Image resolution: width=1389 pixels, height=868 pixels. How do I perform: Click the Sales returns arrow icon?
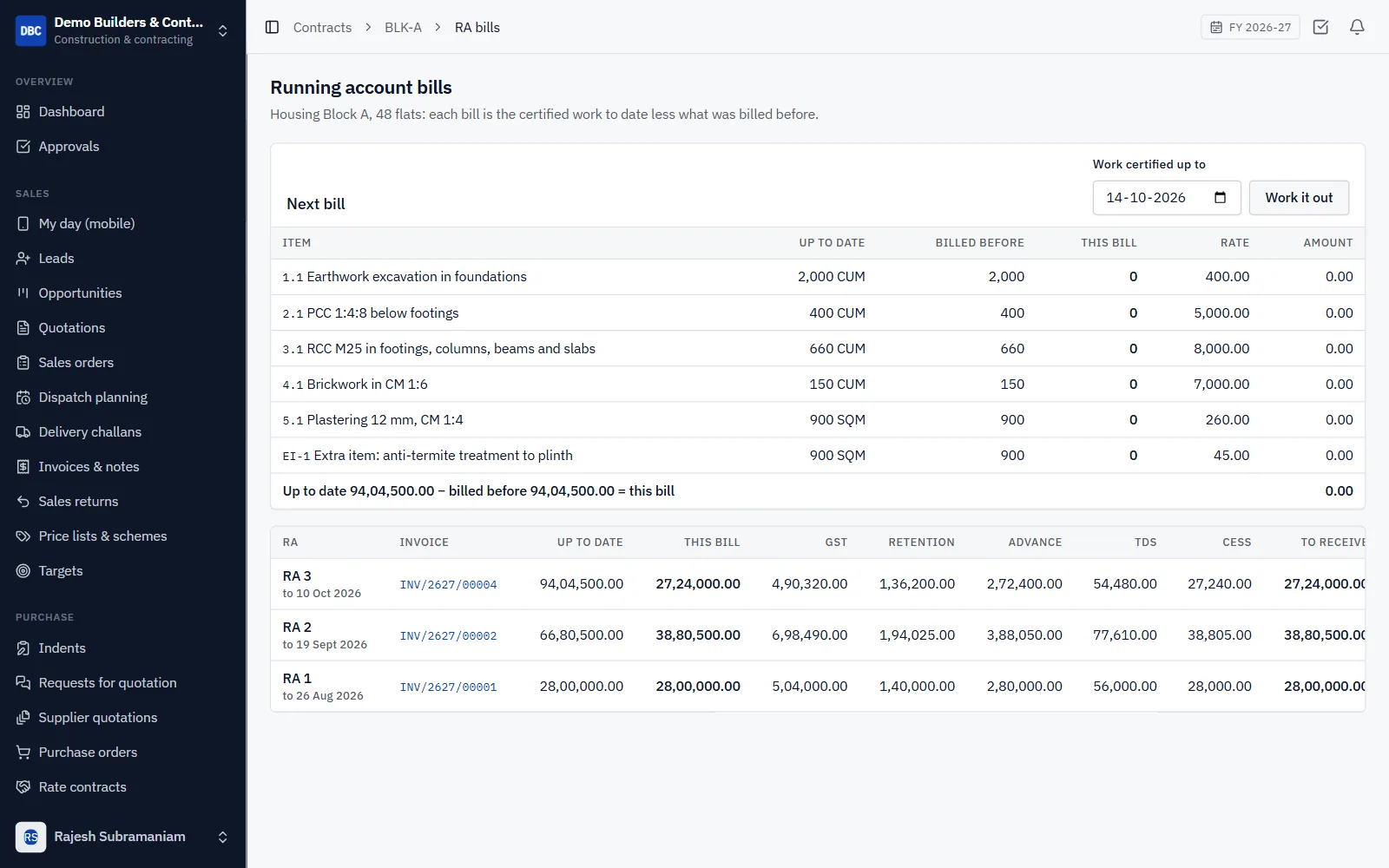(x=23, y=502)
